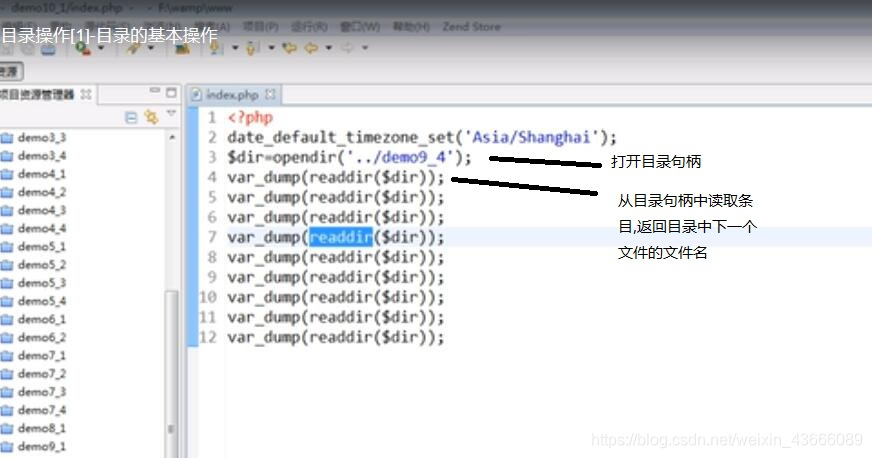Click the greyed Forward navigation arrow

click(348, 48)
